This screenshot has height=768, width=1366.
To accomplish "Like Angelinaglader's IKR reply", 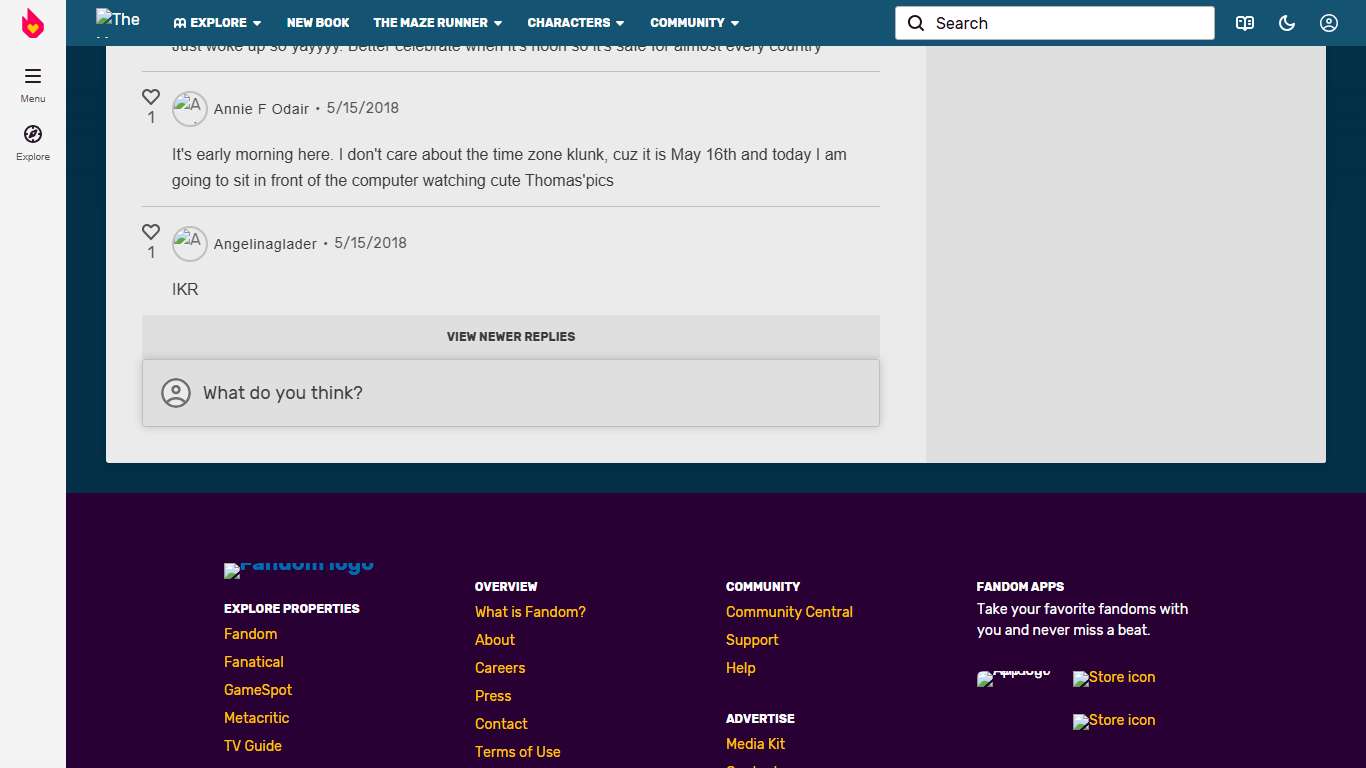I will point(151,232).
